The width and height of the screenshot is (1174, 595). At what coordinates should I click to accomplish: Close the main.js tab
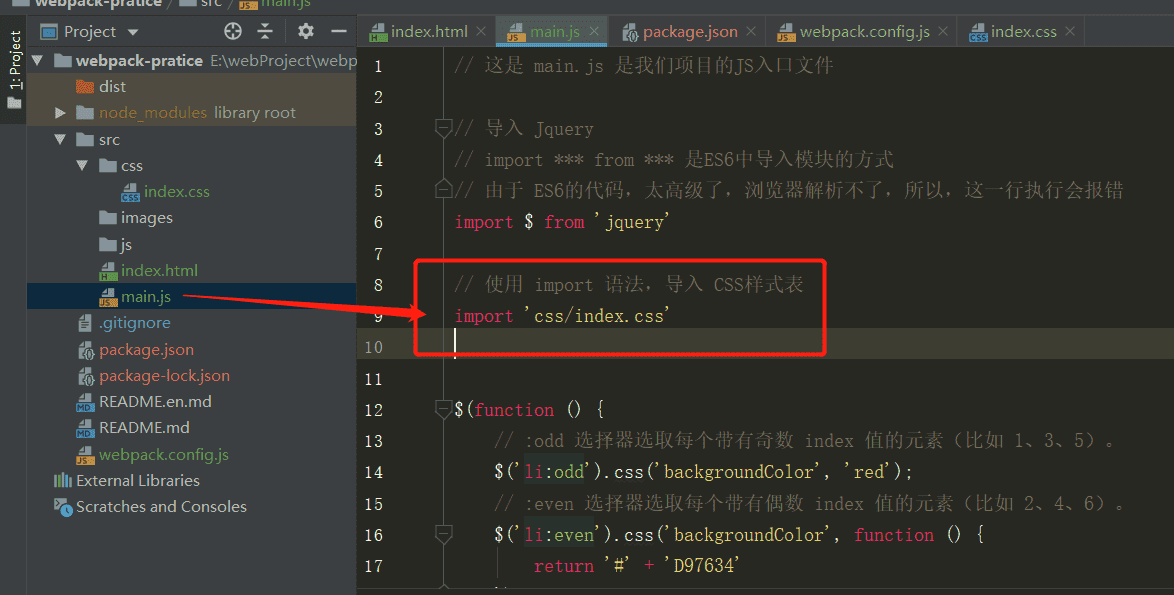(x=594, y=31)
